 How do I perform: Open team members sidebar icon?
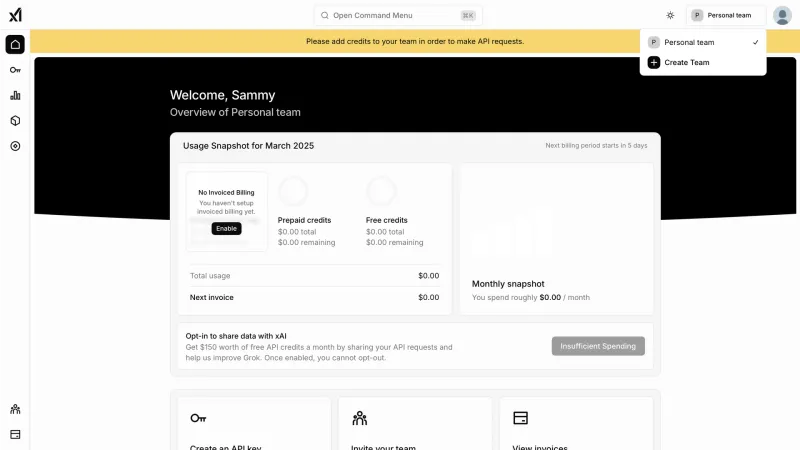click(15, 409)
